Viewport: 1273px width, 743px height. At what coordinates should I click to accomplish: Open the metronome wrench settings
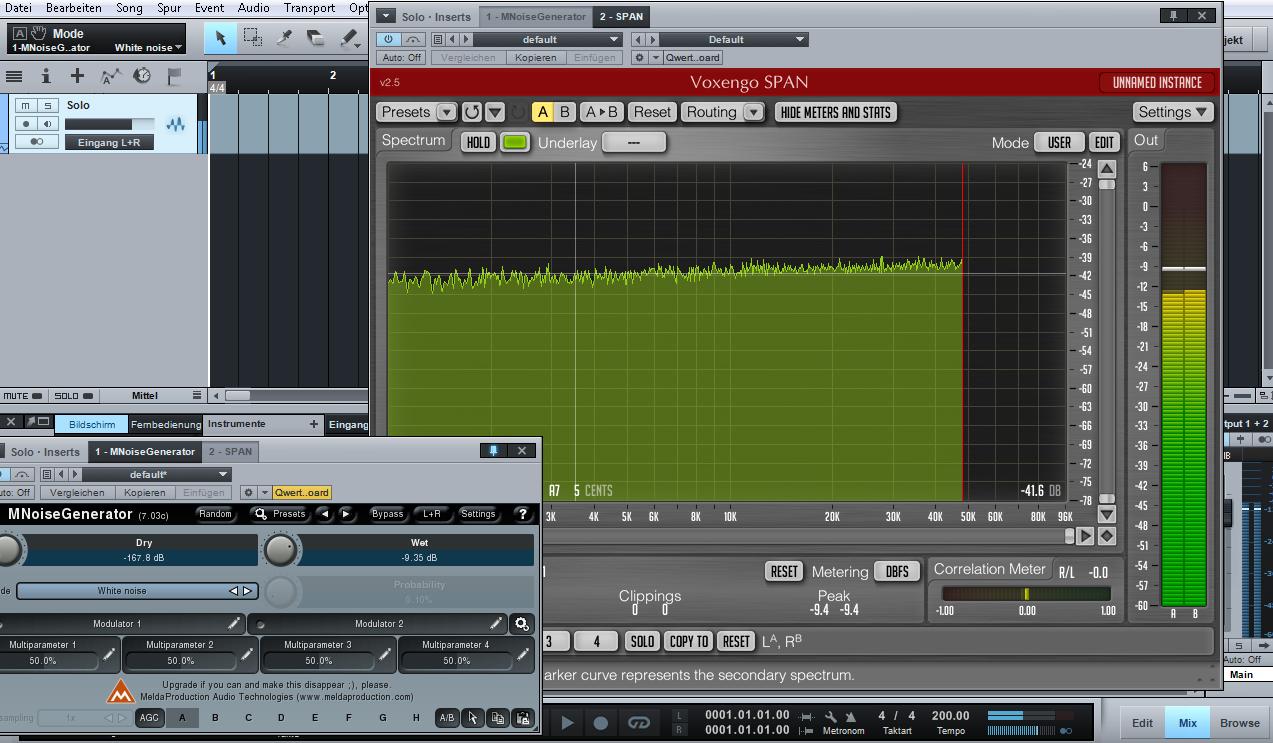pyautogui.click(x=830, y=717)
